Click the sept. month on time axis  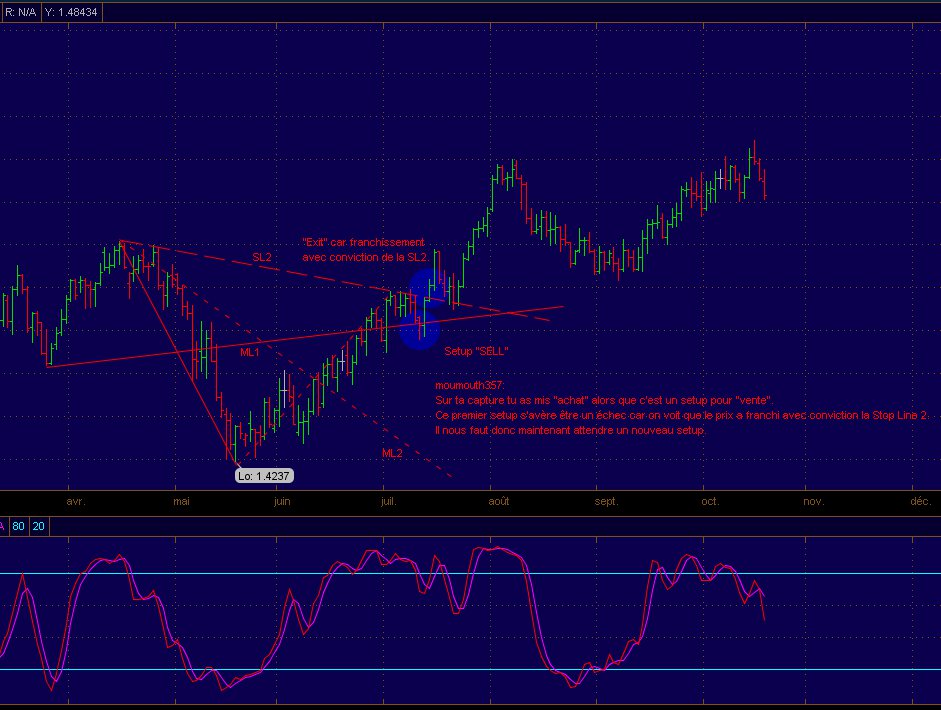click(606, 502)
